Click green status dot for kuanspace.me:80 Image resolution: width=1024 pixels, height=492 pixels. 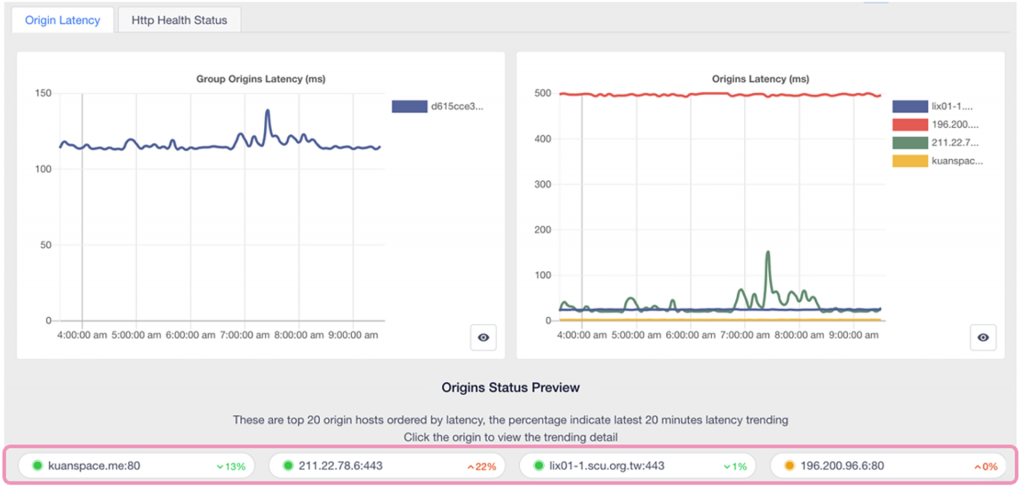click(x=37, y=465)
